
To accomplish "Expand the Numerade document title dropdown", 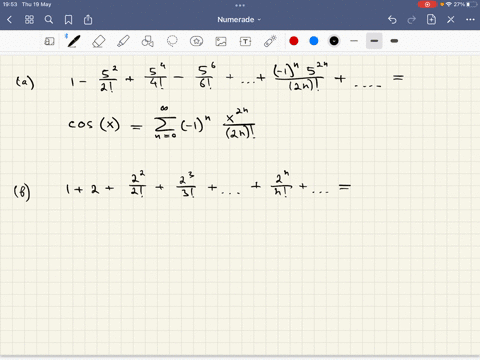I will [239, 20].
